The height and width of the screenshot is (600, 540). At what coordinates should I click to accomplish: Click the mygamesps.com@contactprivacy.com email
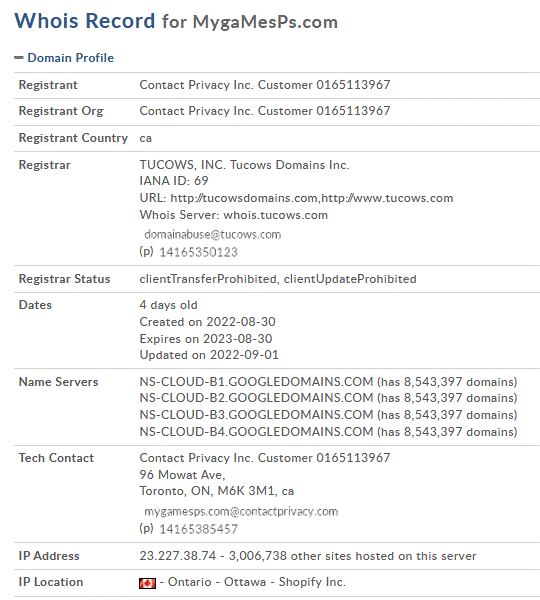241,512
